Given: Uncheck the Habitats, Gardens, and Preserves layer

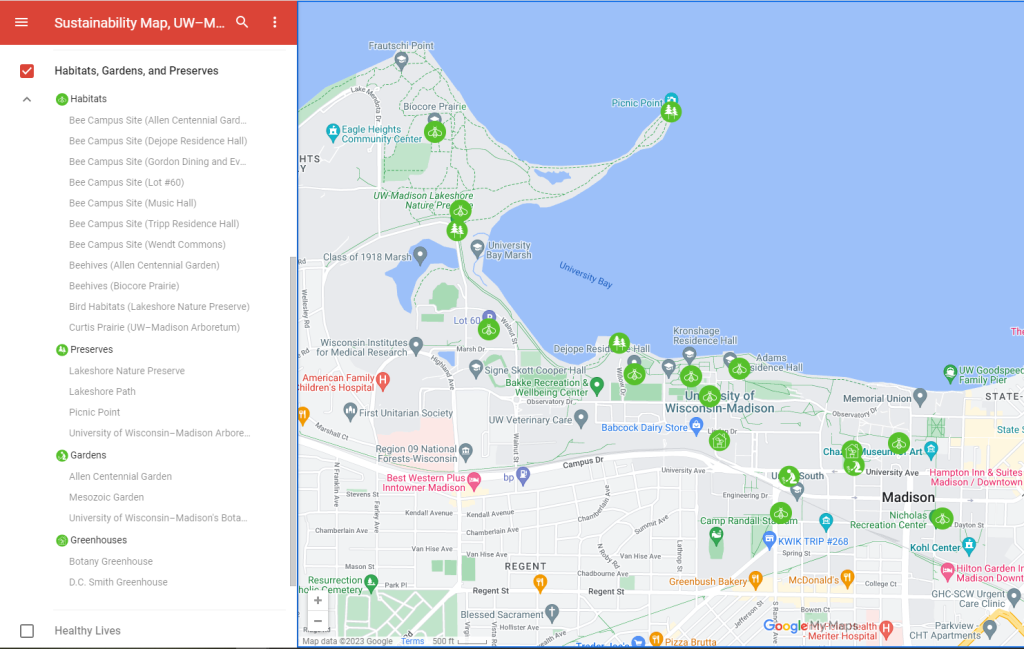Looking at the screenshot, I should tap(27, 71).
